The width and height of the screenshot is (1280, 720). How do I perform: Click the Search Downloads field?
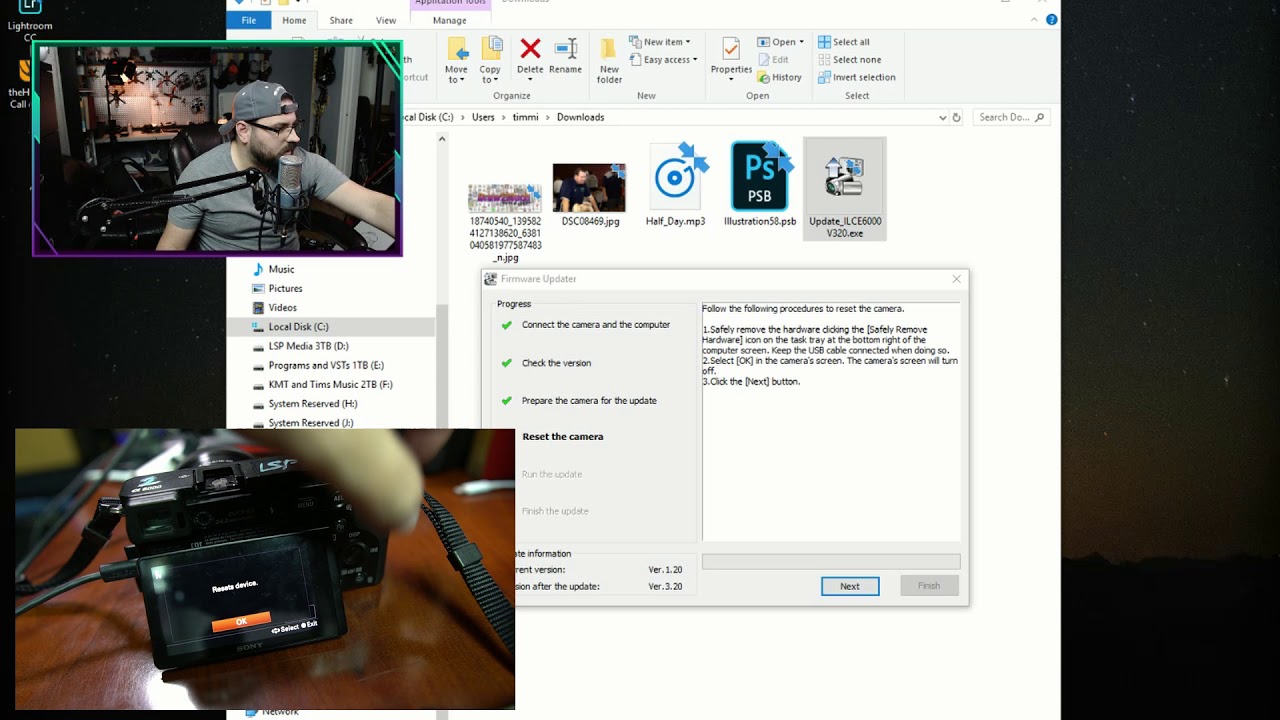[1011, 117]
